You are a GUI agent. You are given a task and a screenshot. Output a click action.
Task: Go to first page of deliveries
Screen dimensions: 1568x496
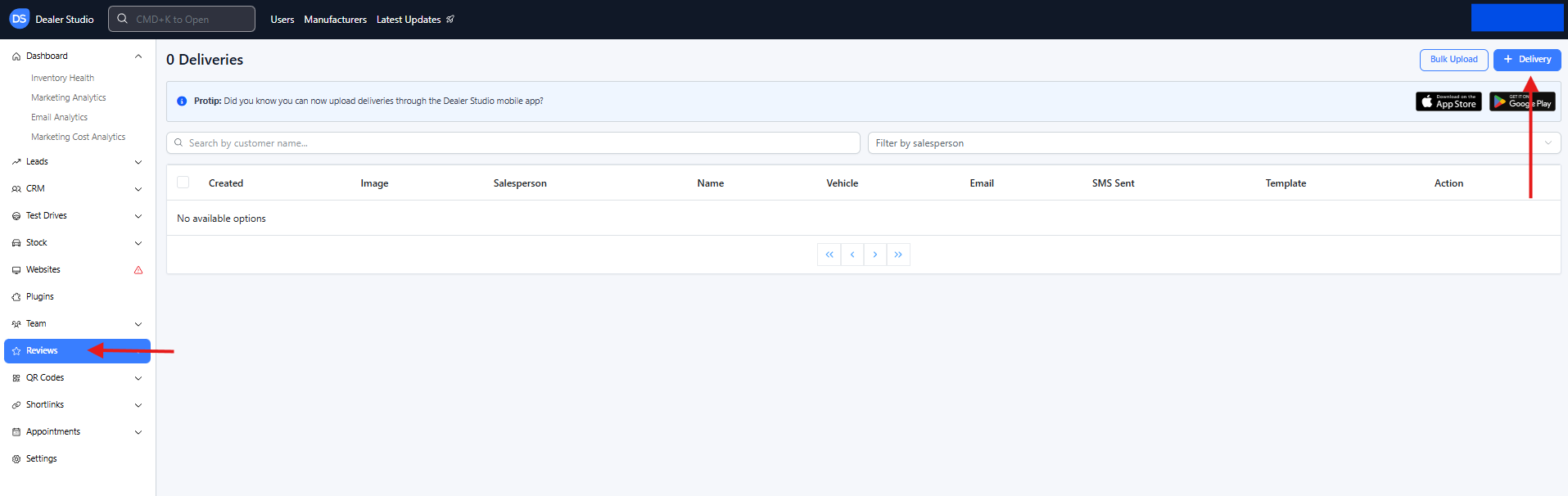(x=829, y=255)
